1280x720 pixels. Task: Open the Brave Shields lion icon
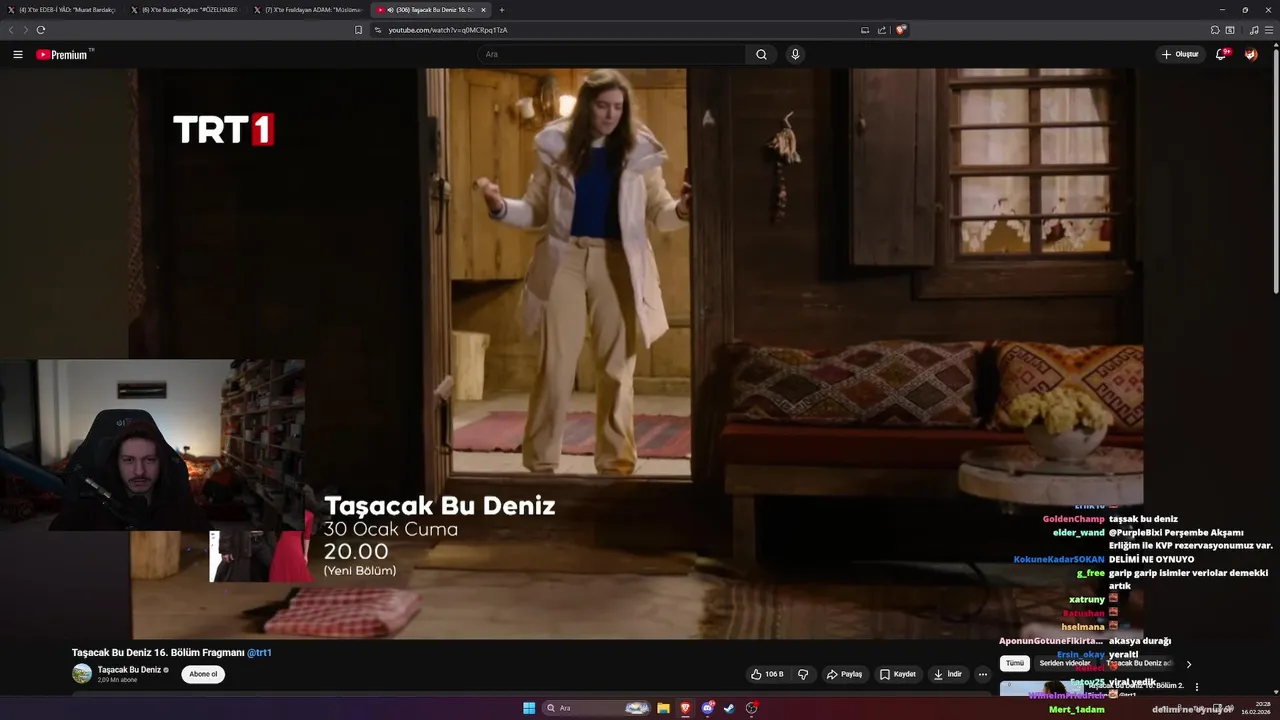tap(901, 30)
